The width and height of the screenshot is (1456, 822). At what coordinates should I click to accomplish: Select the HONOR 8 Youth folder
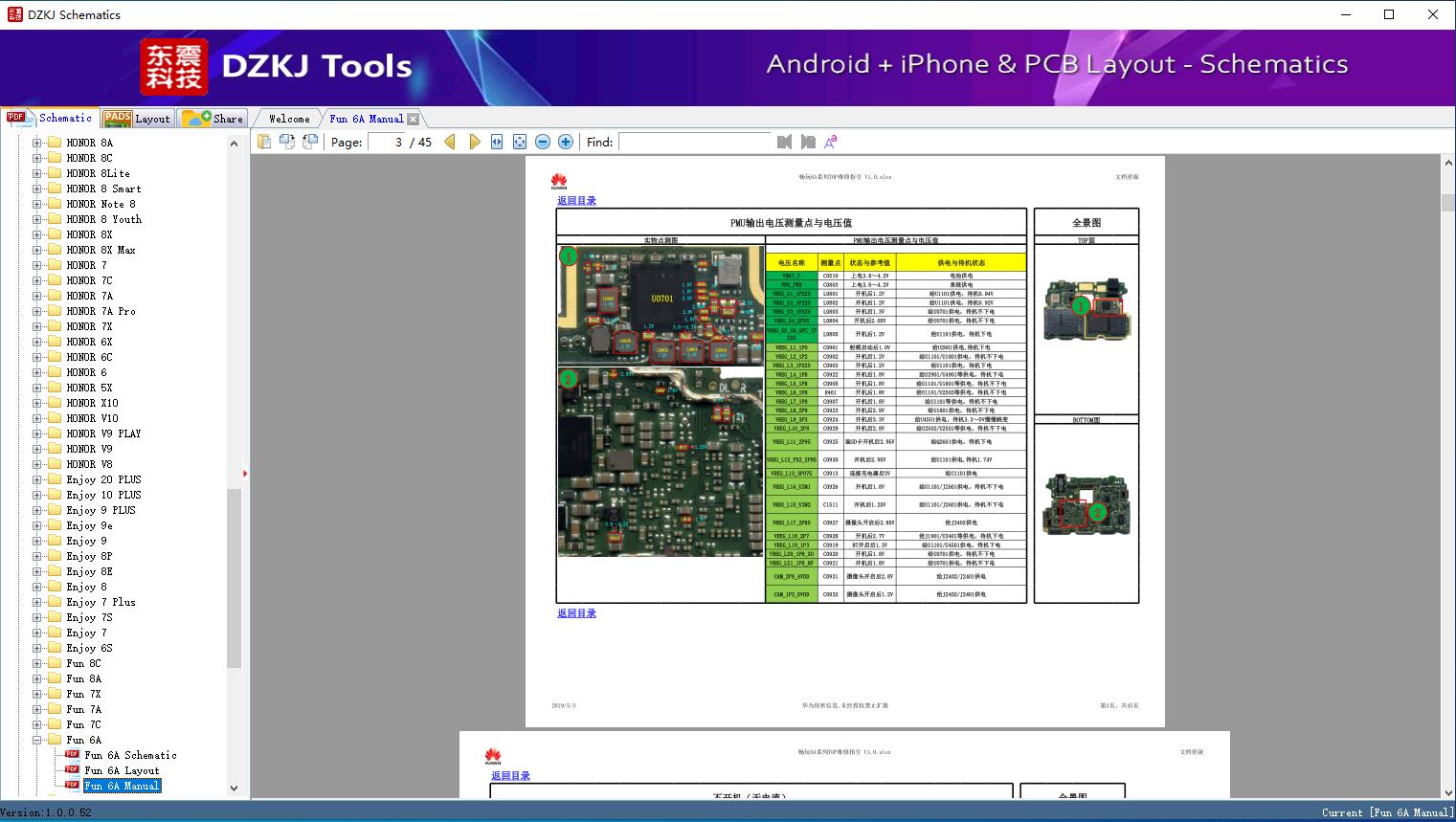coord(103,219)
